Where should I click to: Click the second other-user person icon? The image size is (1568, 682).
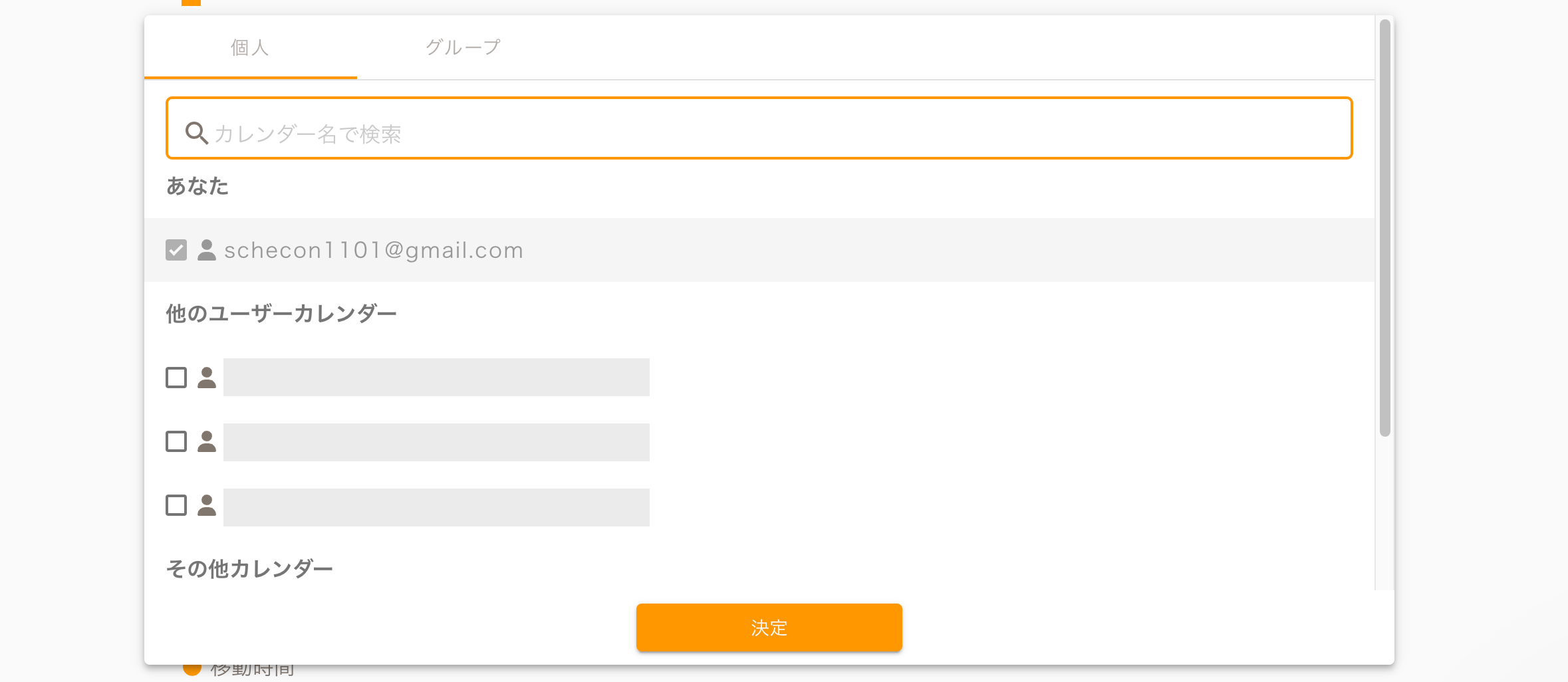coord(207,441)
